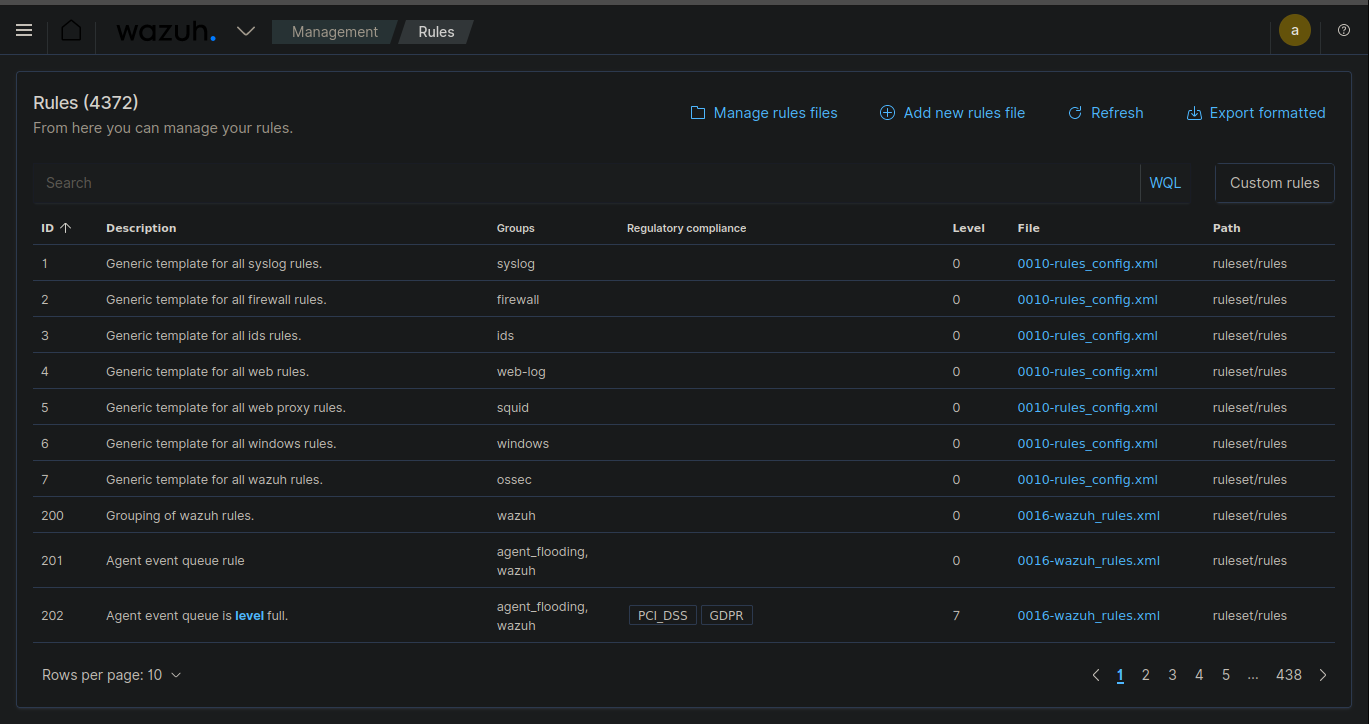This screenshot has height=724, width=1369.
Task: Select 'Generic template for all syslog rules.'
Action: [214, 264]
